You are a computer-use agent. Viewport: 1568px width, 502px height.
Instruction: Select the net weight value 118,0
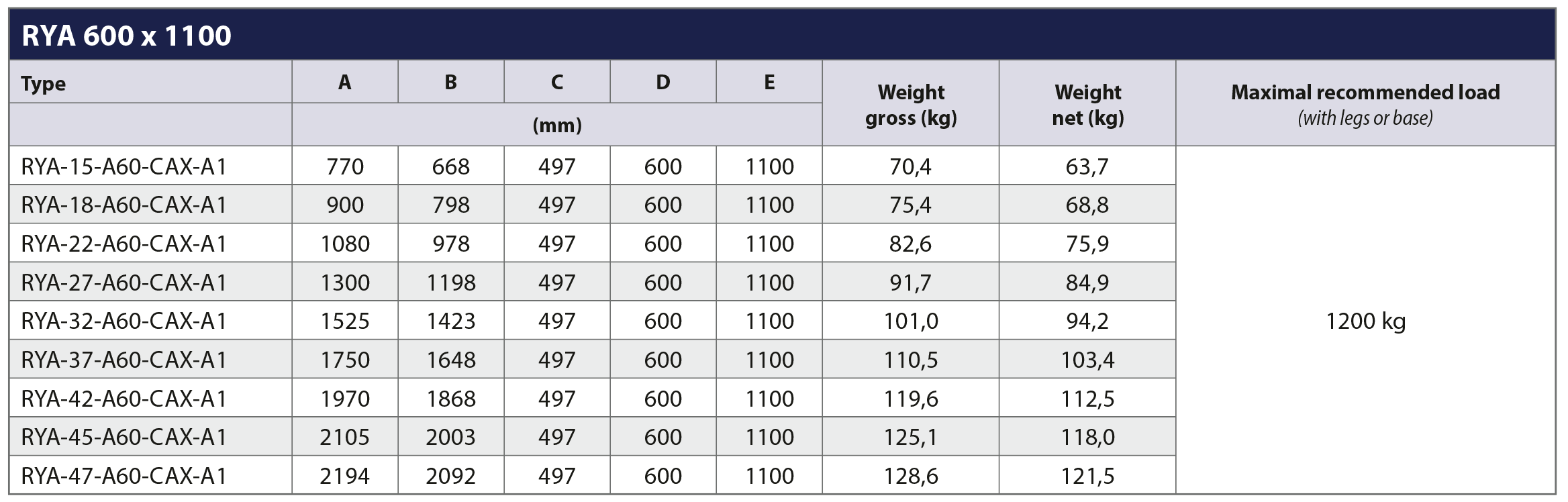coord(1087,437)
